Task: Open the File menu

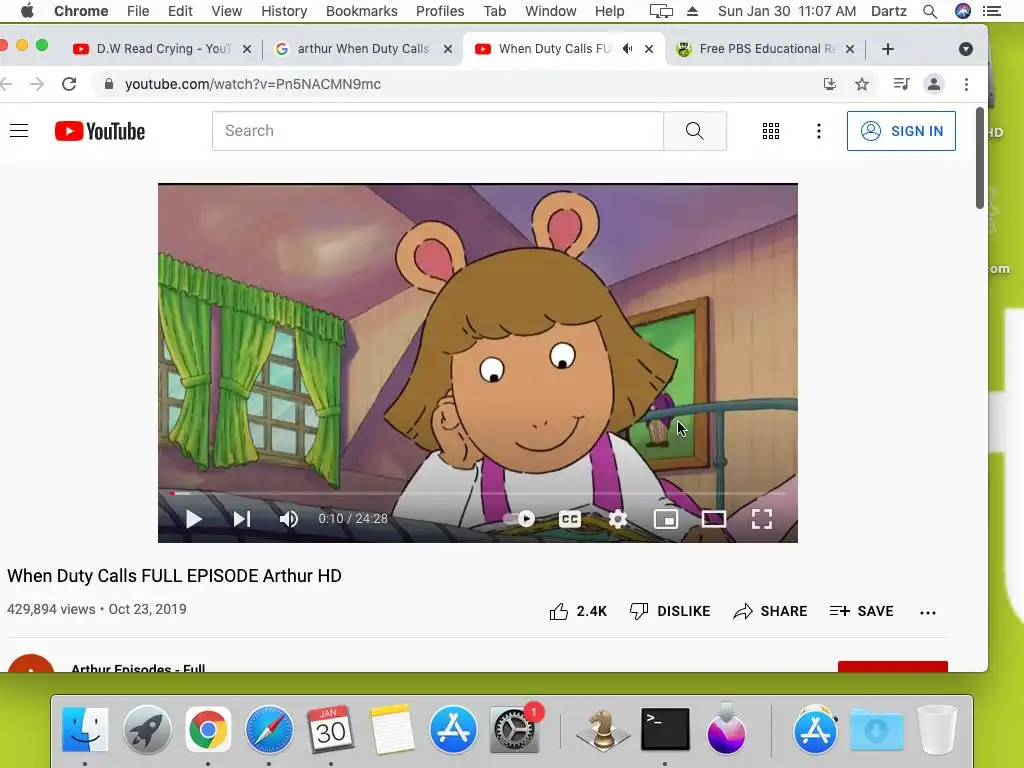Action: pos(138,11)
